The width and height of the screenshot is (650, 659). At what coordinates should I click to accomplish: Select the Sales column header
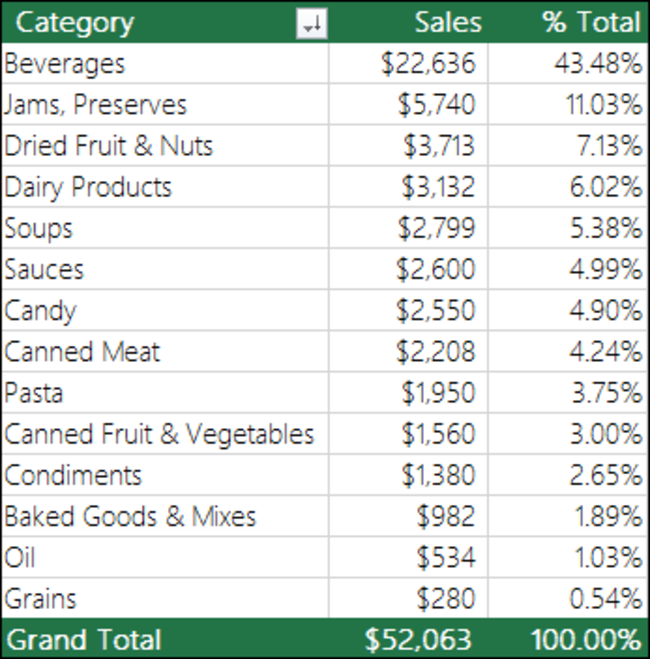447,23
